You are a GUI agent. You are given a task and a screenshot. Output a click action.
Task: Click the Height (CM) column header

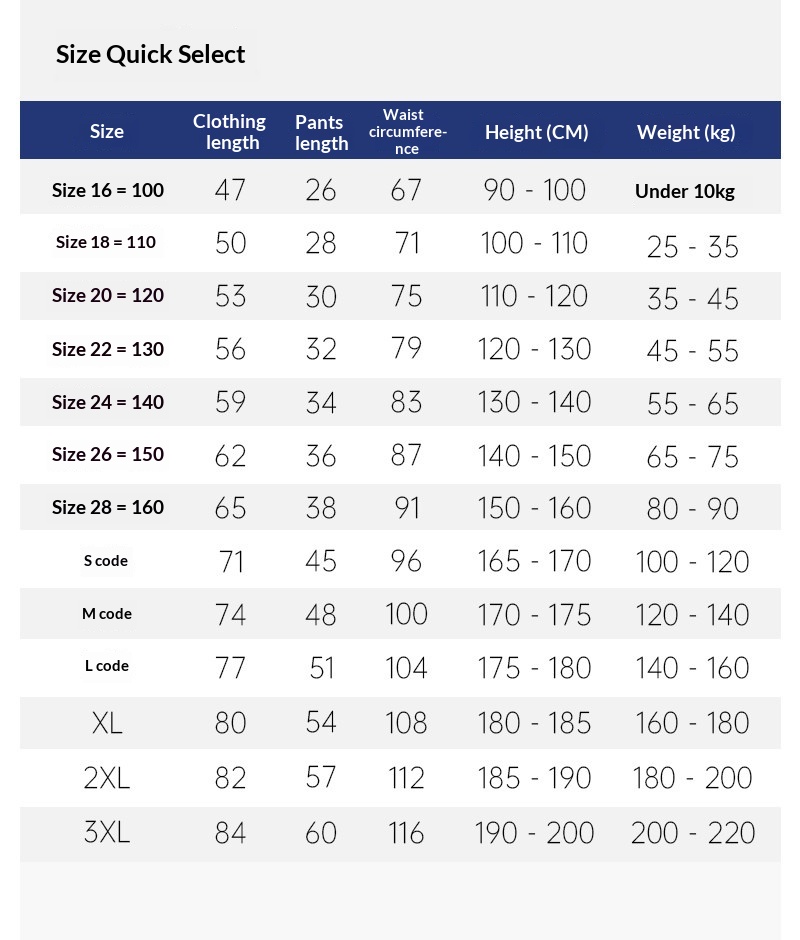[x=536, y=132]
